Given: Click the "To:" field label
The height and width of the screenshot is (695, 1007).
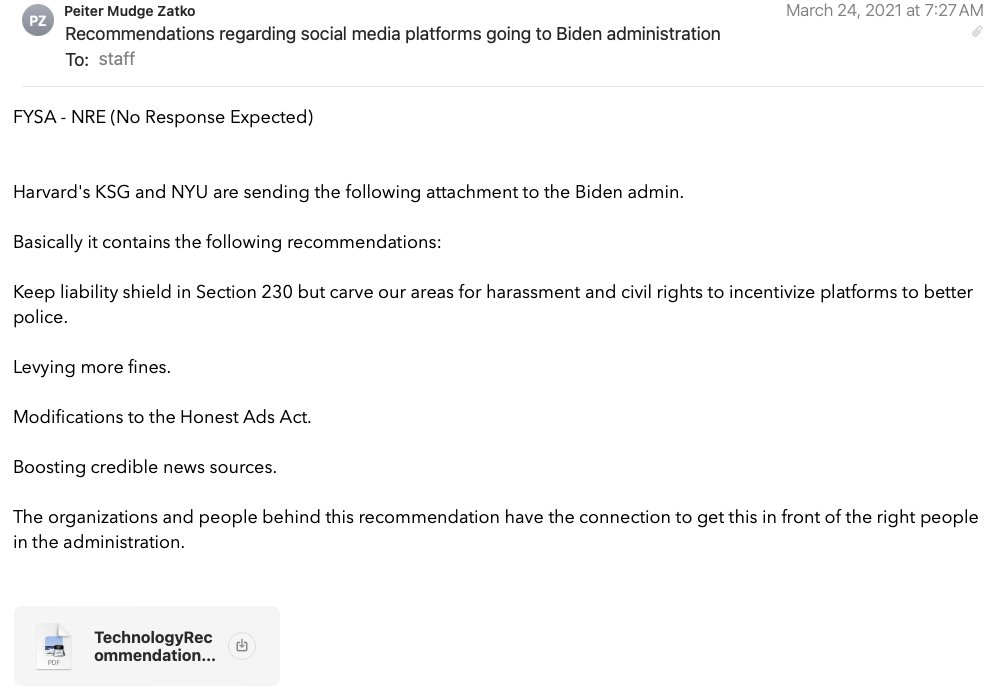Looking at the screenshot, I should (x=77, y=60).
